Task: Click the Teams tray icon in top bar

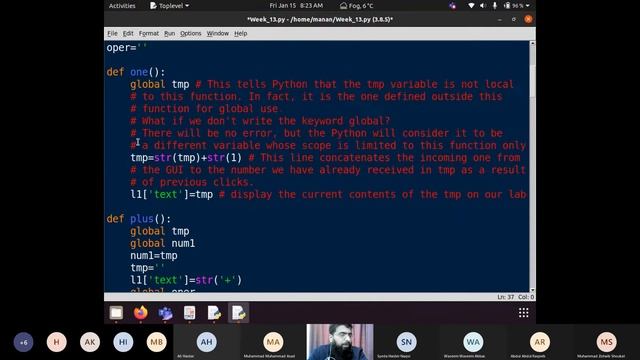Action: pos(452,6)
